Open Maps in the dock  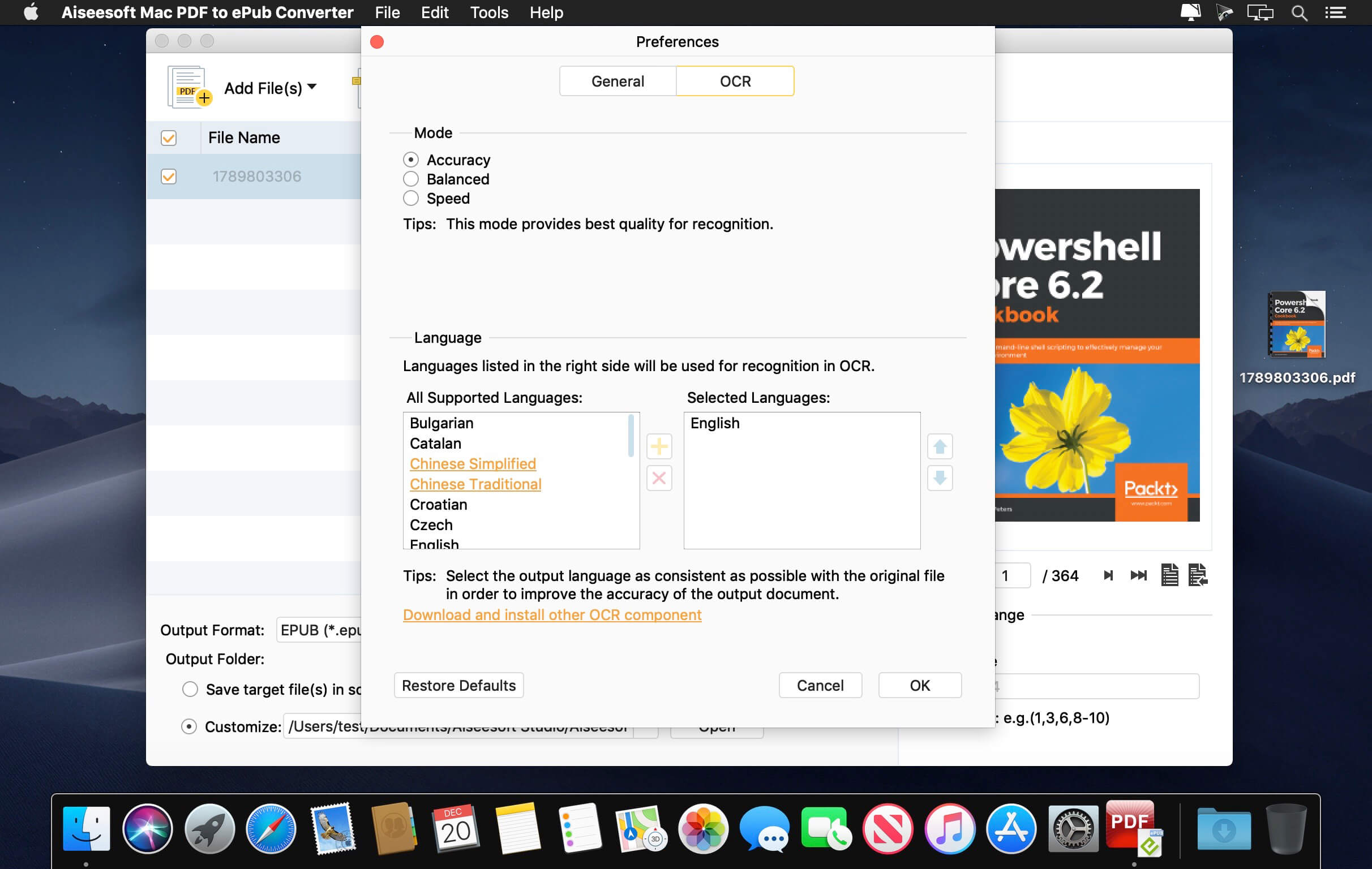pyautogui.click(x=641, y=829)
